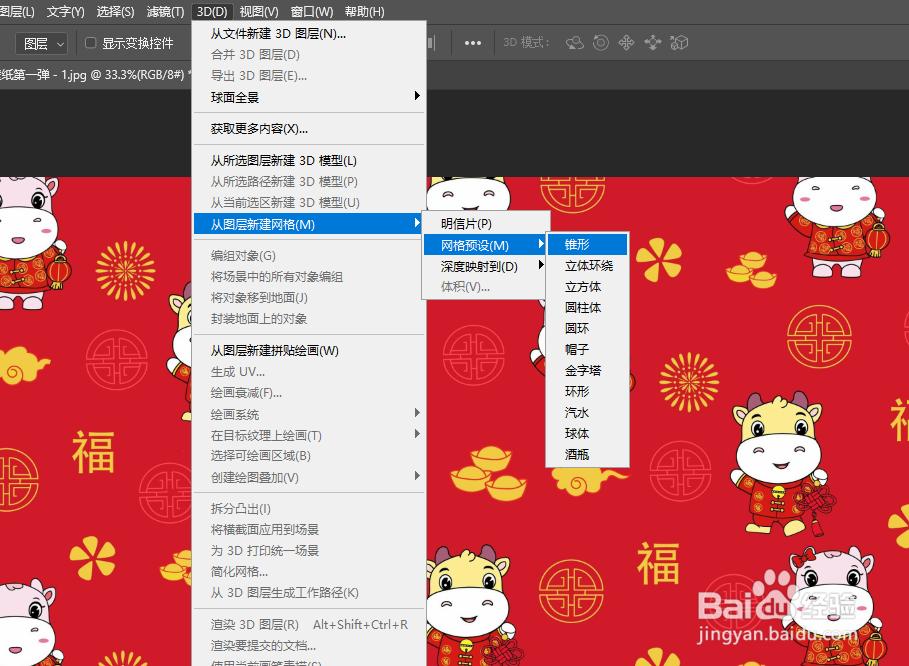Choose 拆分凸出(I)

[309, 508]
